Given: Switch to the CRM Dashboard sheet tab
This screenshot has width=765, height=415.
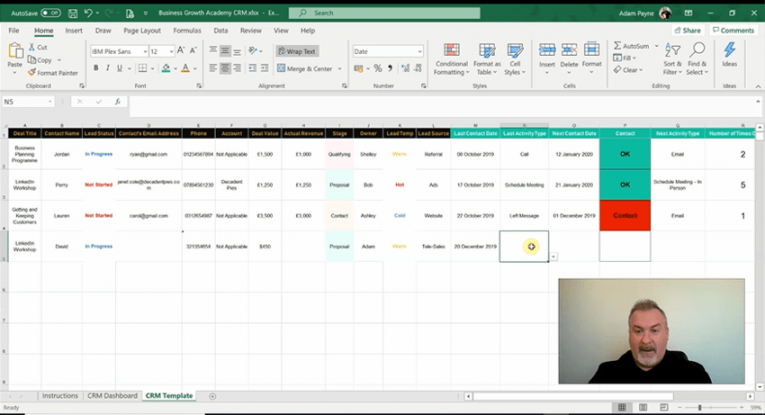Looking at the screenshot, I should 112,395.
